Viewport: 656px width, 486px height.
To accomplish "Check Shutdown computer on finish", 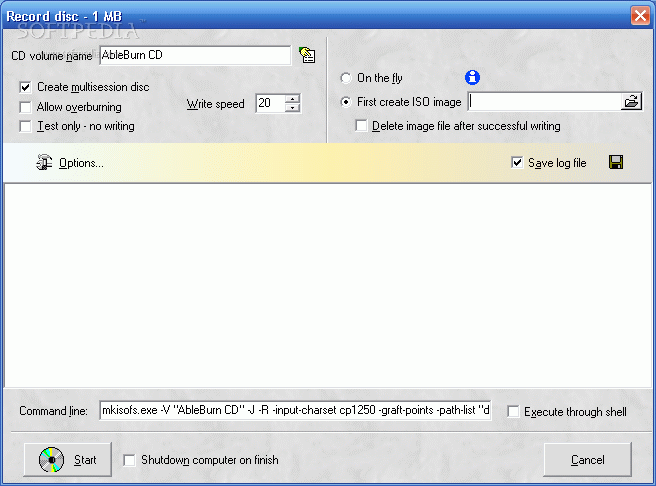I will (x=129, y=460).
